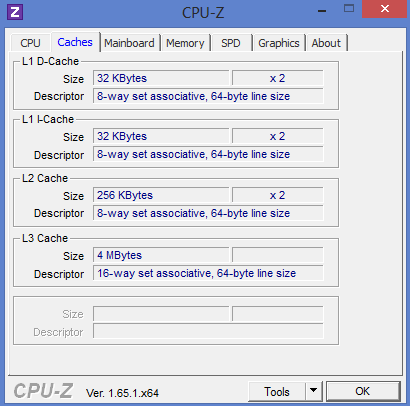Click the CPU-Z purple app icon

tap(15, 12)
